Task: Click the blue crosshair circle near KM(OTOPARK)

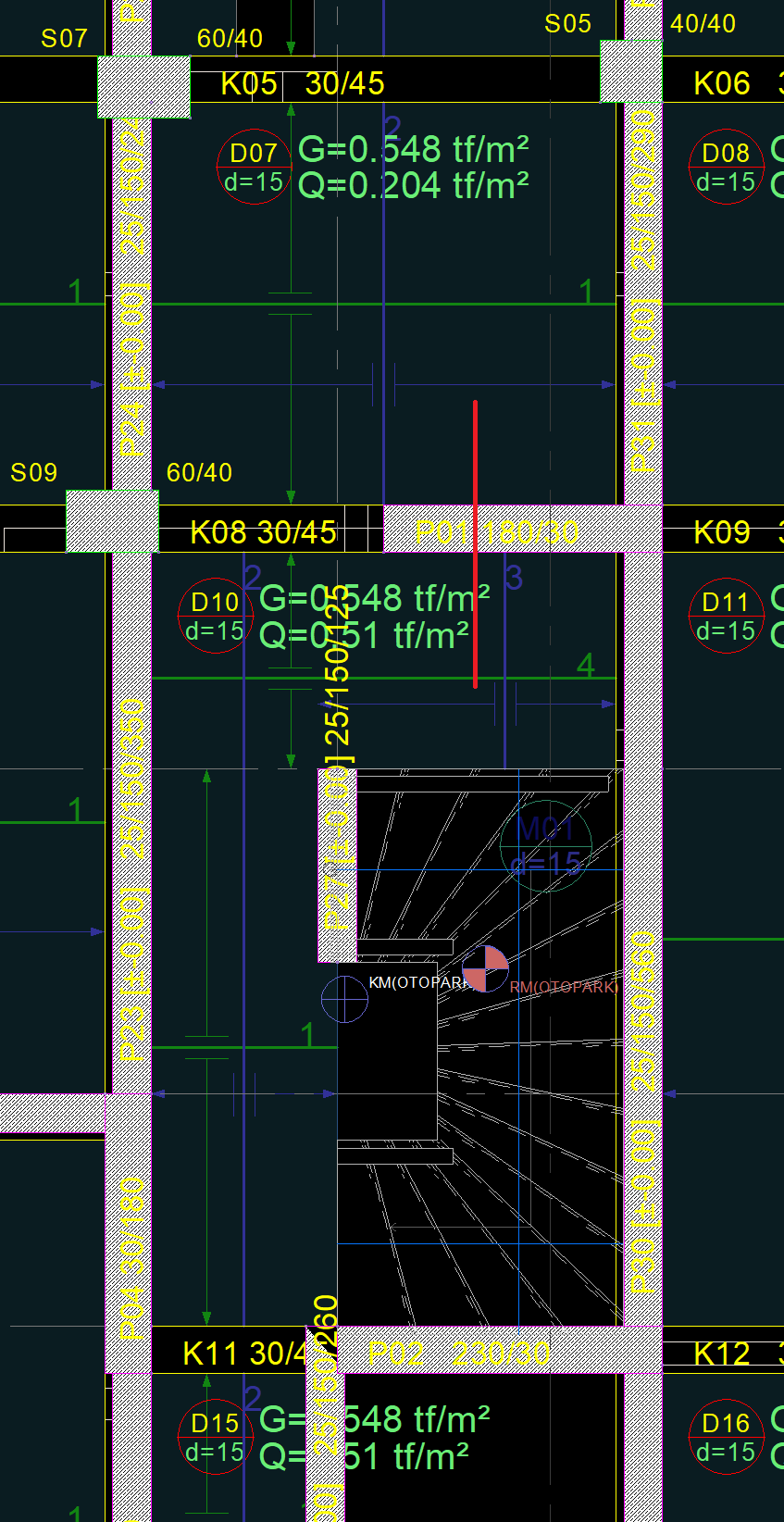Action: click(344, 999)
